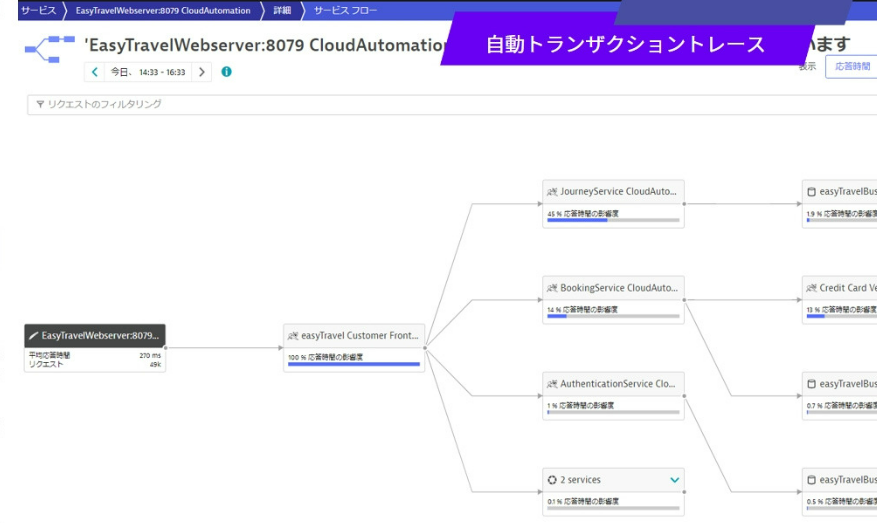Click Customer Frontend 100 % response bar

pos(353,364)
